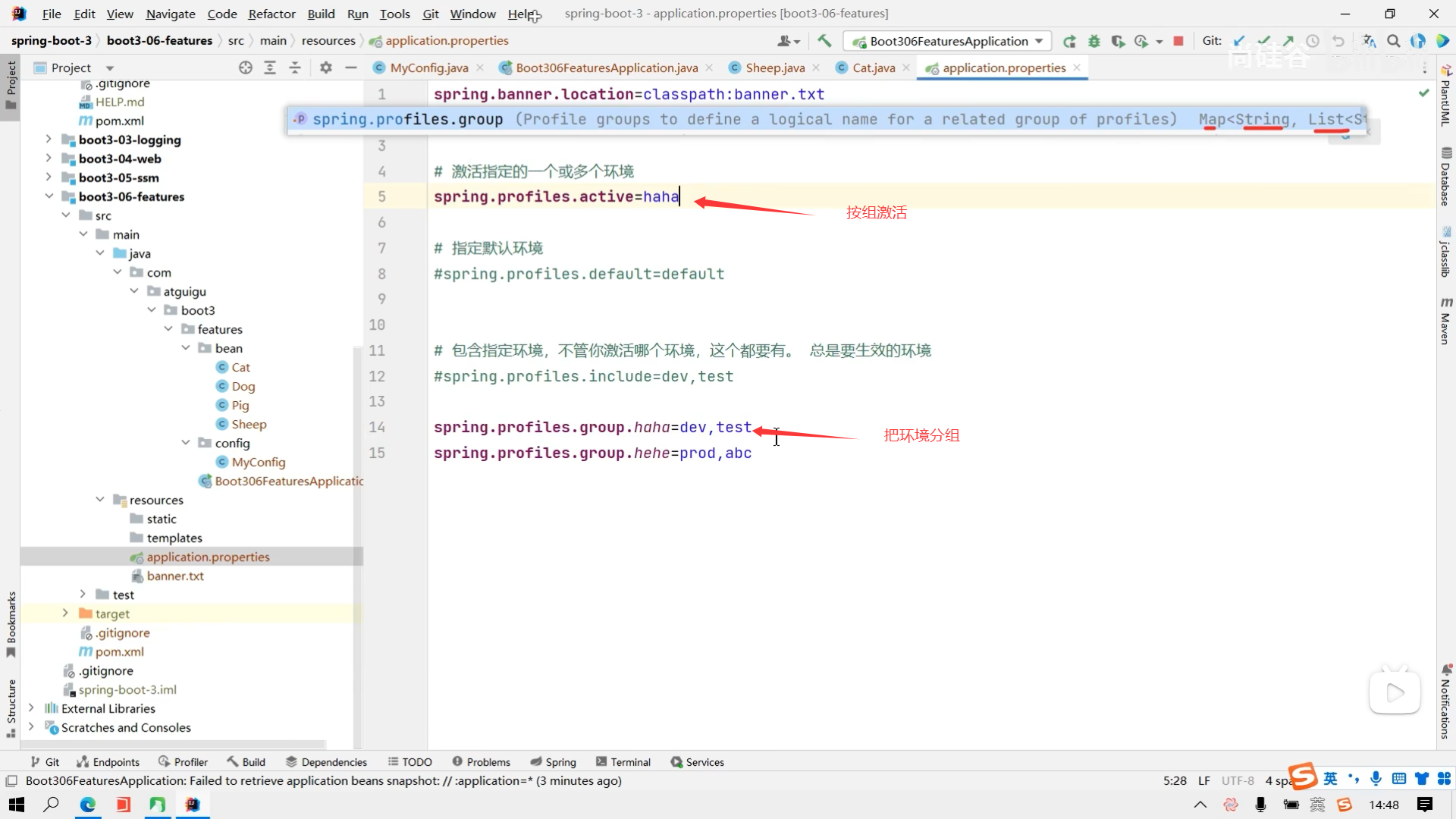Image resolution: width=1456 pixels, height=819 pixels.
Task: Click the Git push arrow icon
Action: pos(1288,41)
